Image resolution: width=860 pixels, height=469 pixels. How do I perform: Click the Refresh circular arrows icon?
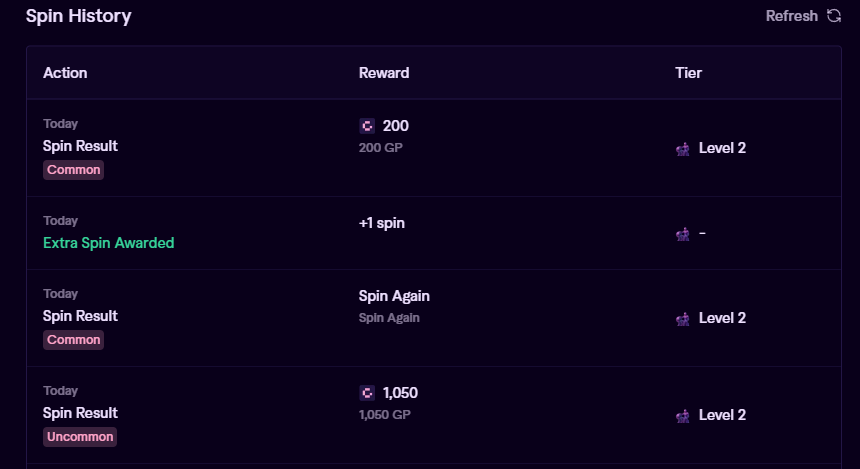click(x=834, y=16)
